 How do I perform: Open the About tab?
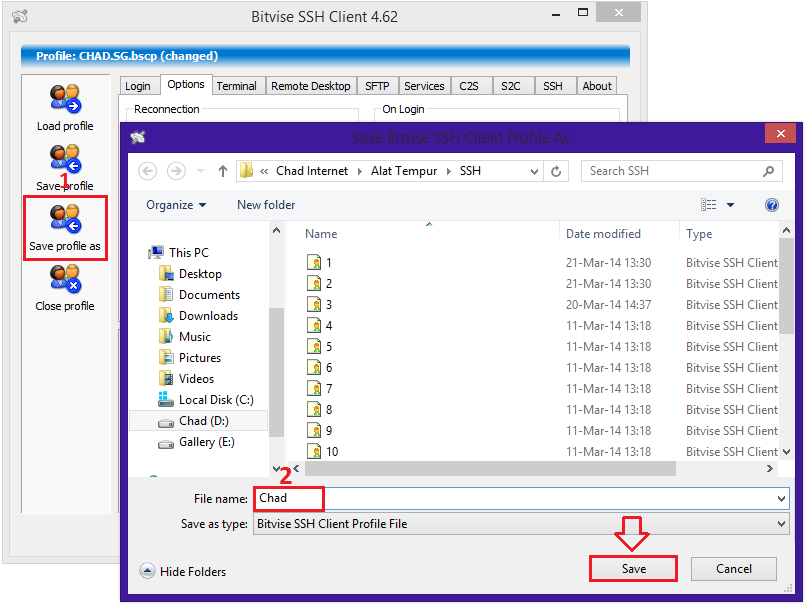pos(597,86)
